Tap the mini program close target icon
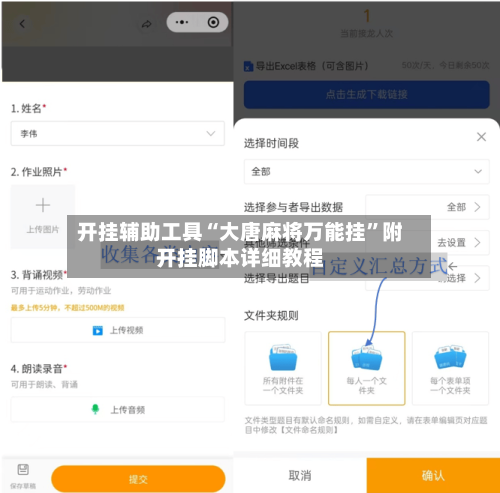Viewport: 500px width, 493px height. (213, 22)
